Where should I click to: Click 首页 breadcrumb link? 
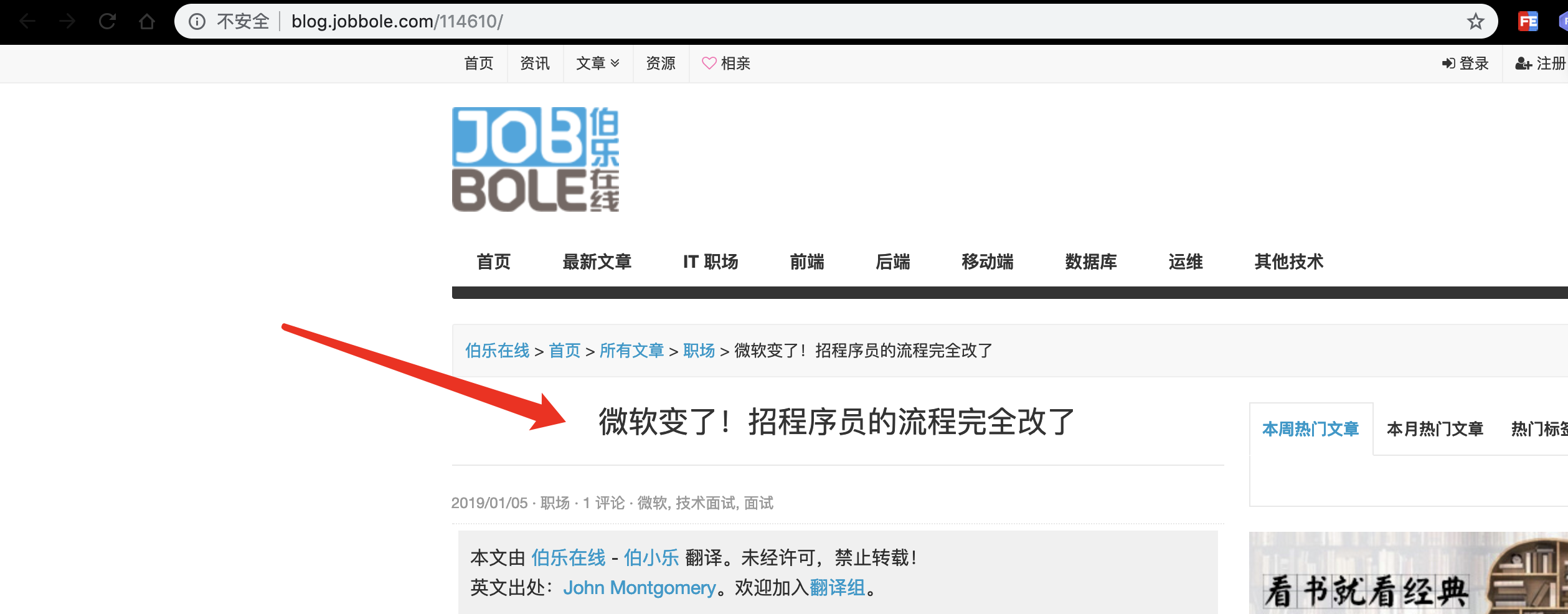(565, 351)
